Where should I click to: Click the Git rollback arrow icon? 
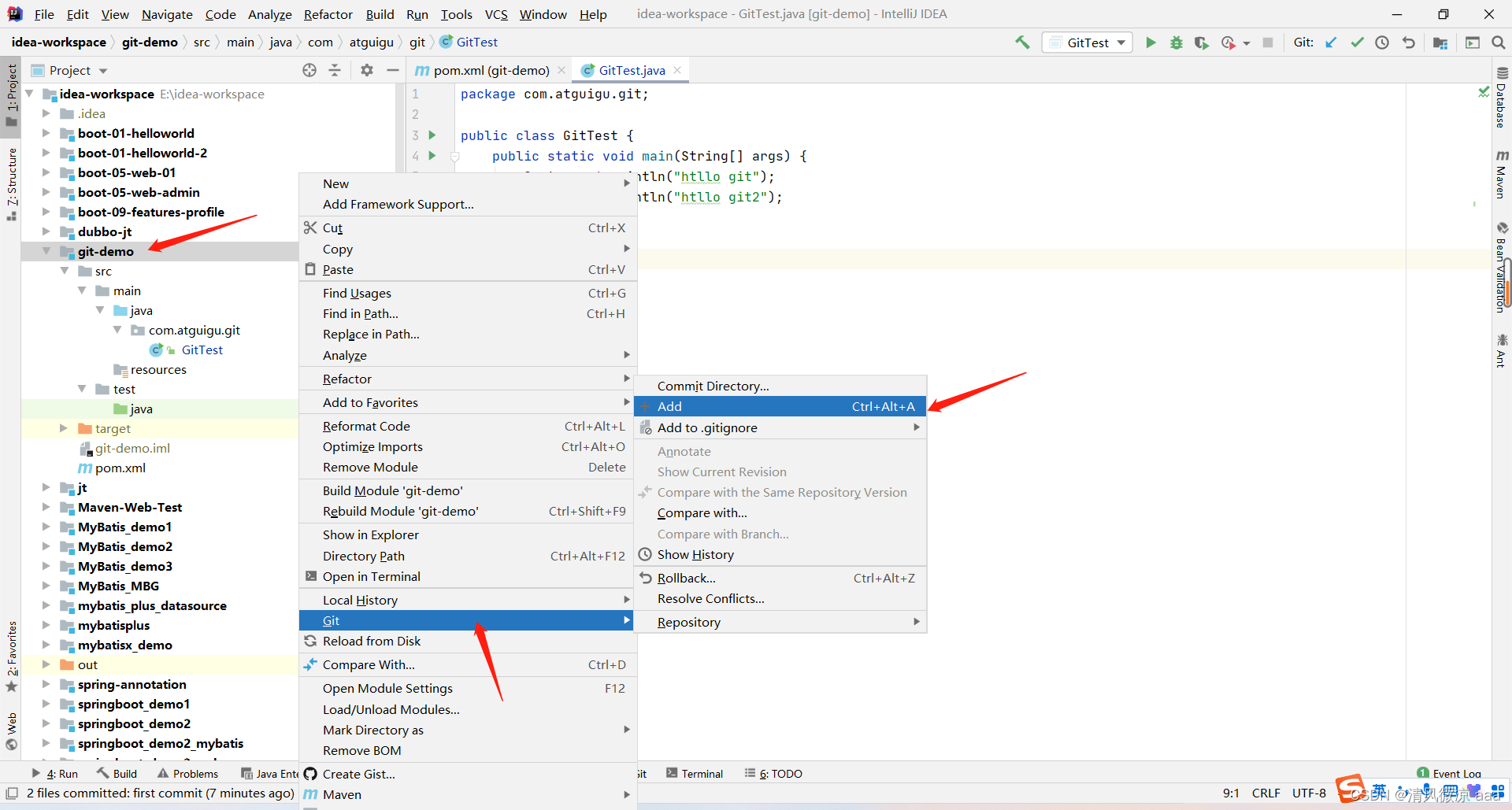[x=1409, y=43]
